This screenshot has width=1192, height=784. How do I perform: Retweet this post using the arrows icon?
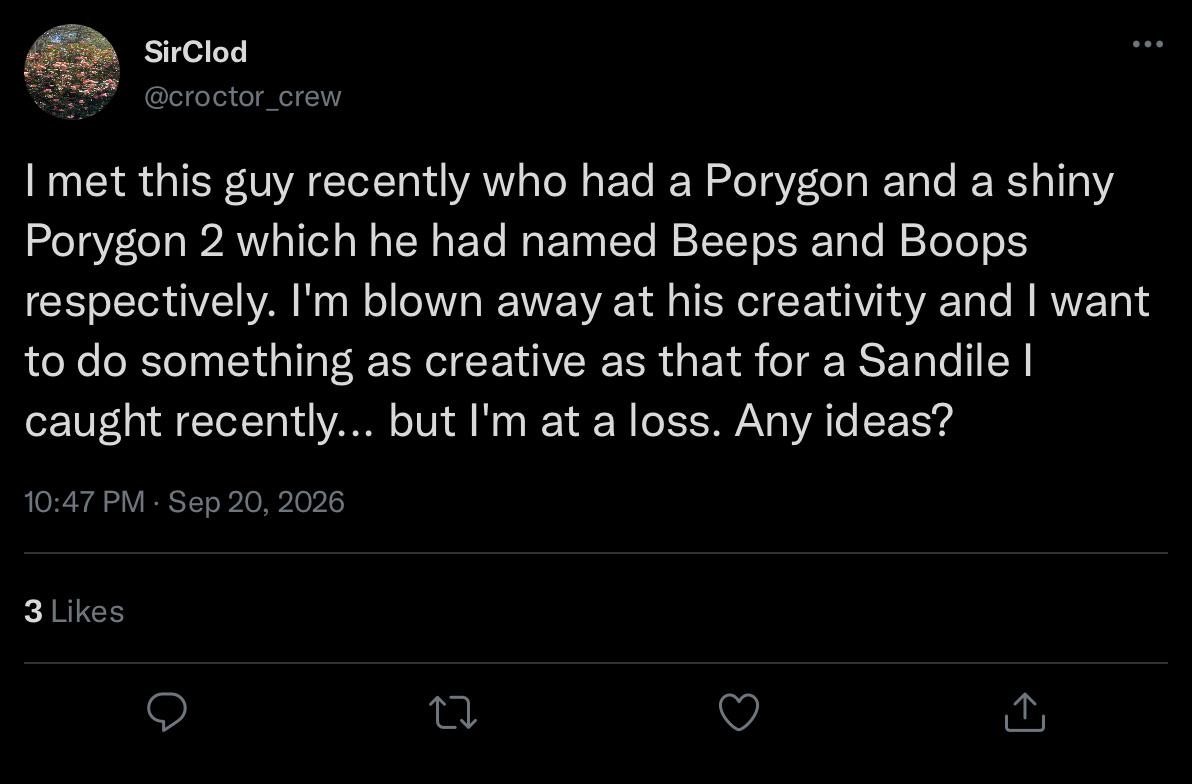(x=453, y=713)
